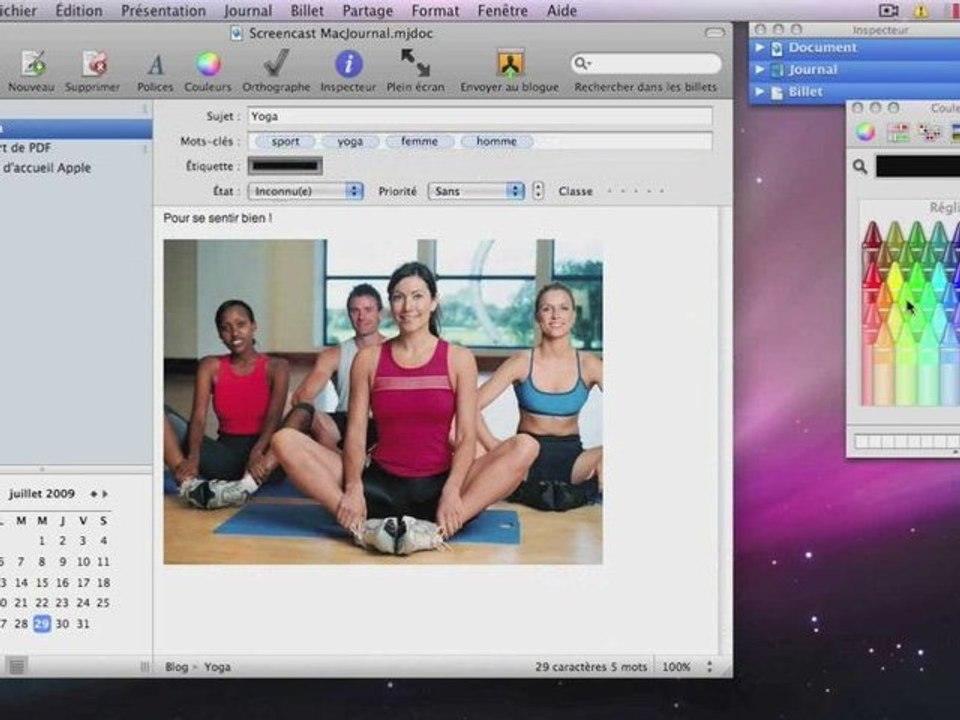
Task: Open the État dropdown showing Inconnu(e)
Action: pyautogui.click(x=306, y=191)
